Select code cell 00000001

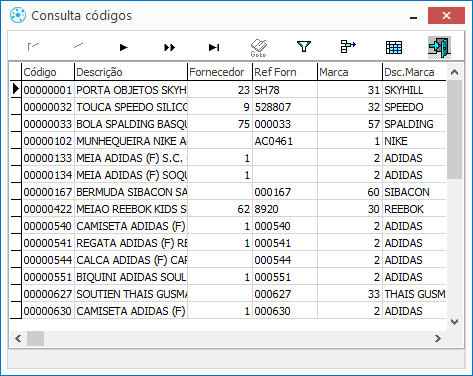tap(48, 90)
